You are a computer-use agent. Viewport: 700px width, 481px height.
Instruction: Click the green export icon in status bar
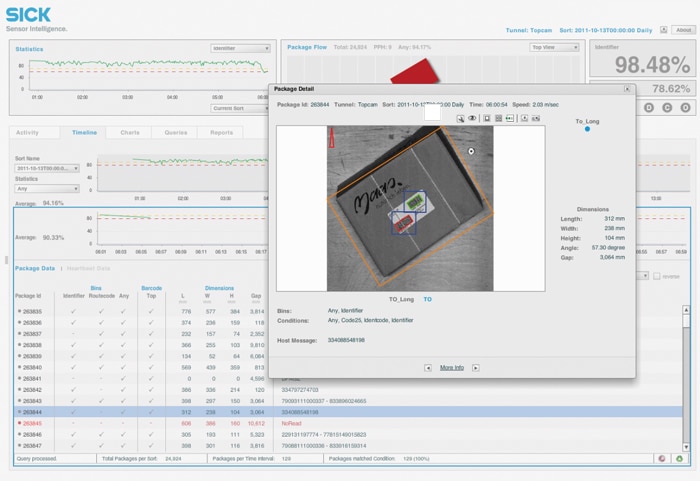[x=680, y=458]
